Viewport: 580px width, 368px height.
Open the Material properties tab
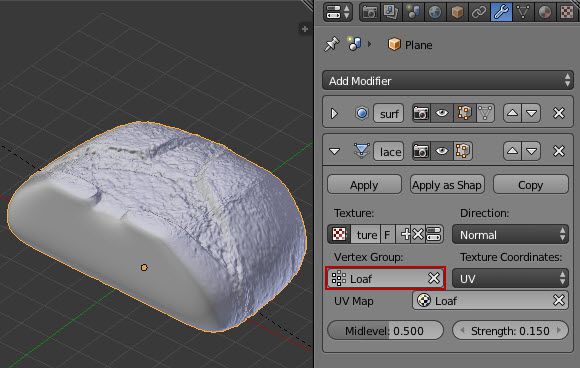[544, 12]
